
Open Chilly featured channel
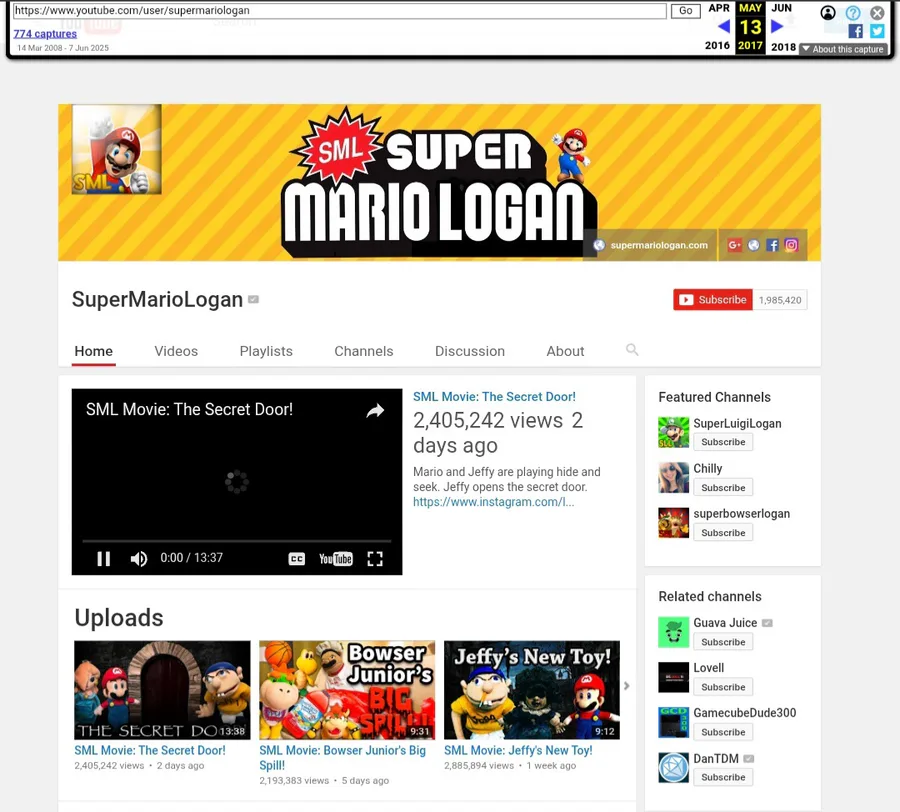click(x=708, y=468)
